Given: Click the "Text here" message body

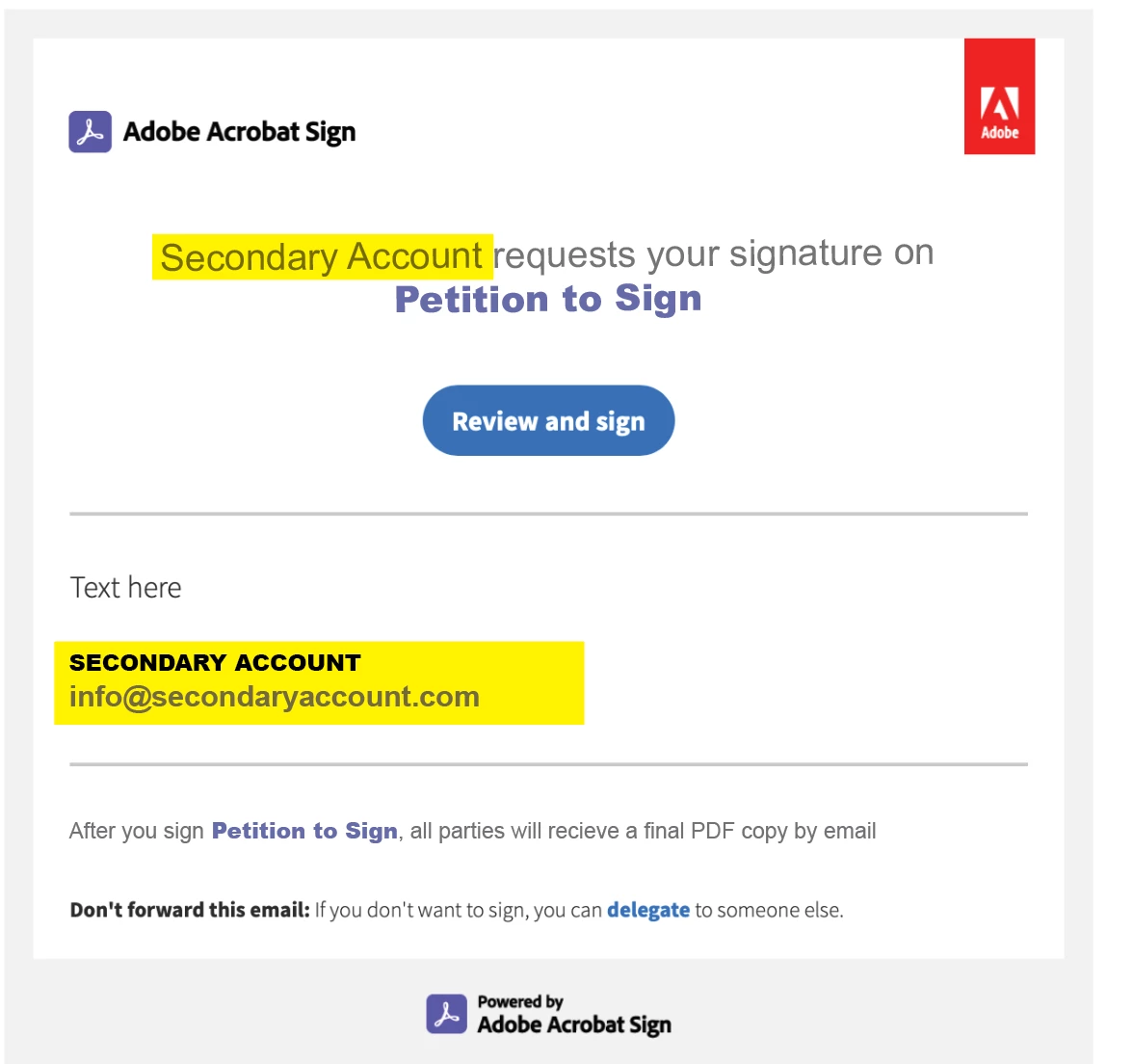Looking at the screenshot, I should point(125,588).
